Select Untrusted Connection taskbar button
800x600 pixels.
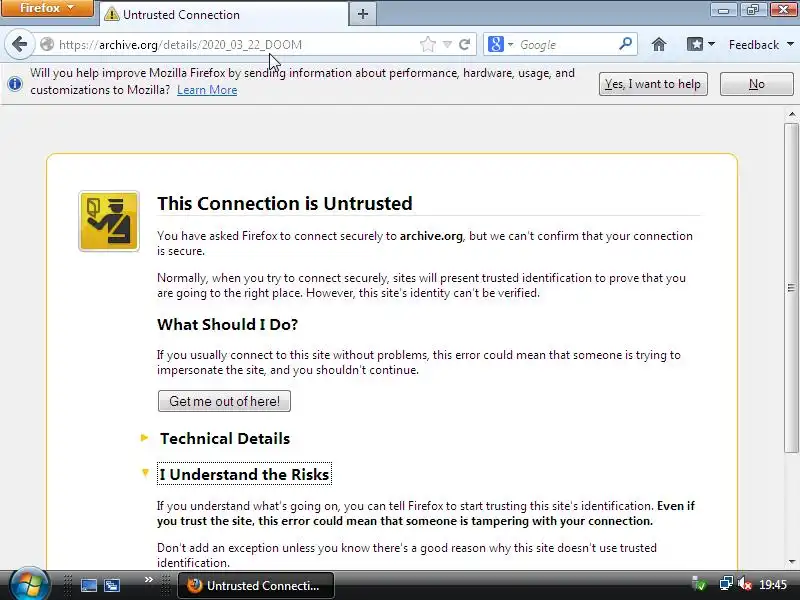[256, 586]
